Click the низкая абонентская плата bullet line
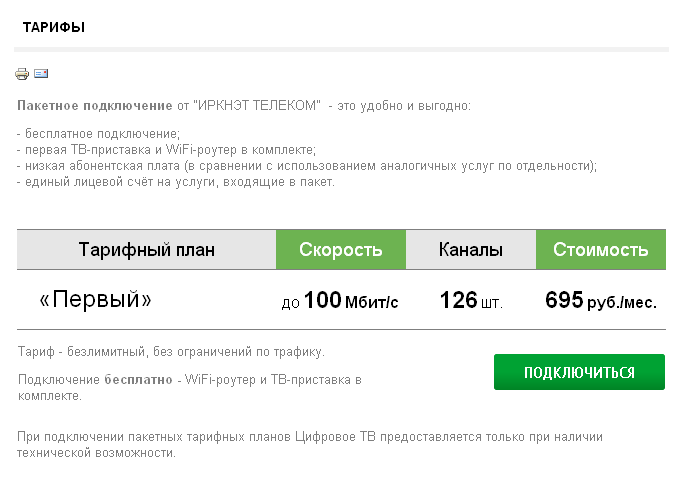 pyautogui.click(x=307, y=166)
